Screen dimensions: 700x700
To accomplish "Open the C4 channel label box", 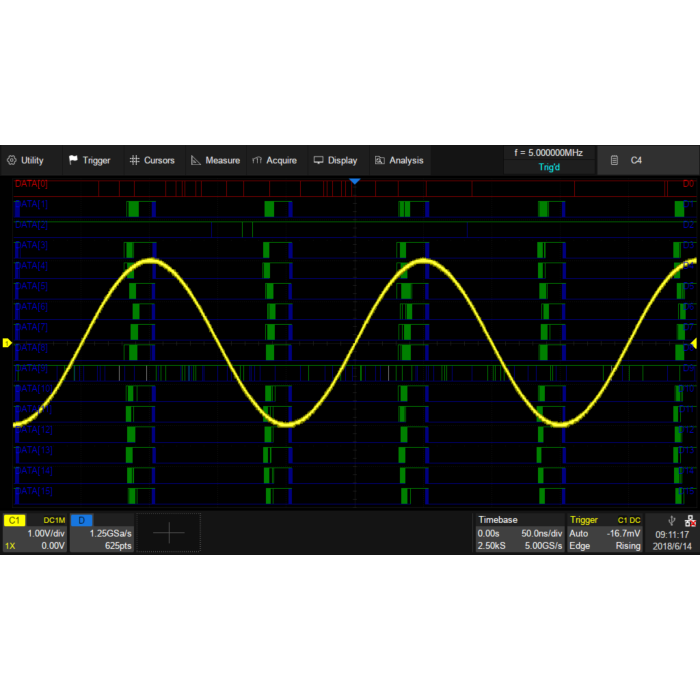I will pos(646,160).
